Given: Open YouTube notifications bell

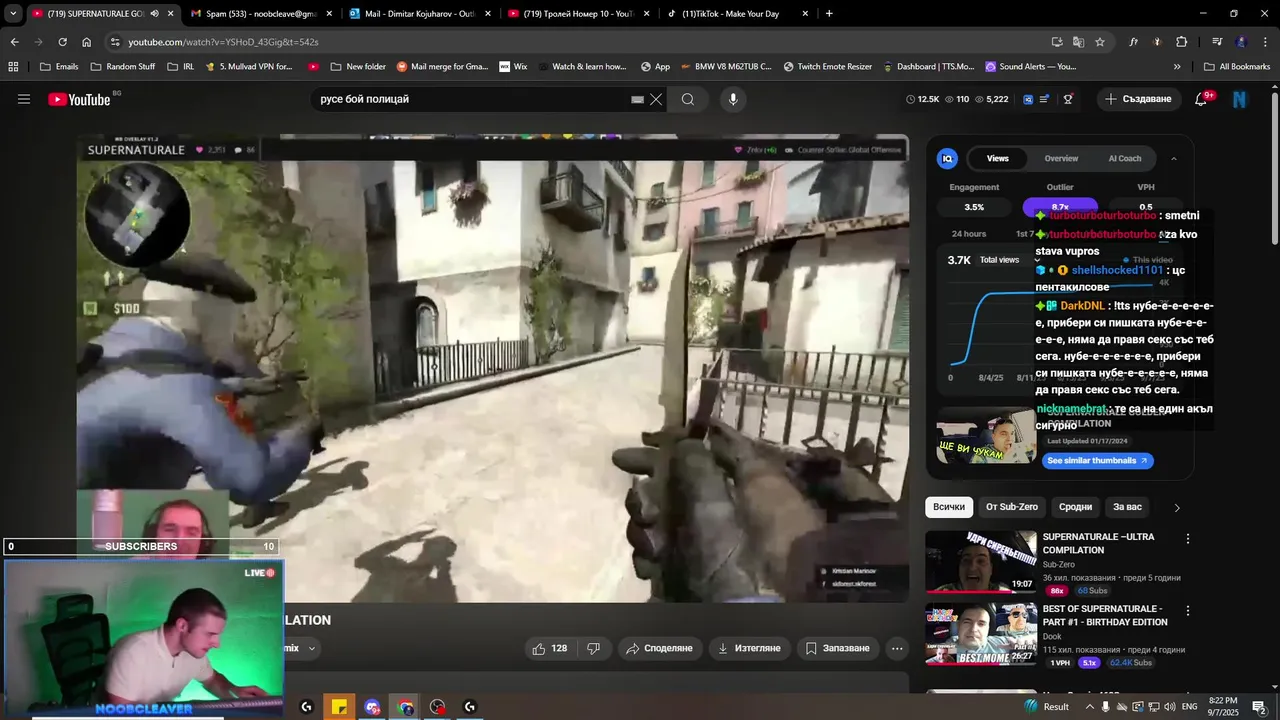Looking at the screenshot, I should click(x=1202, y=99).
